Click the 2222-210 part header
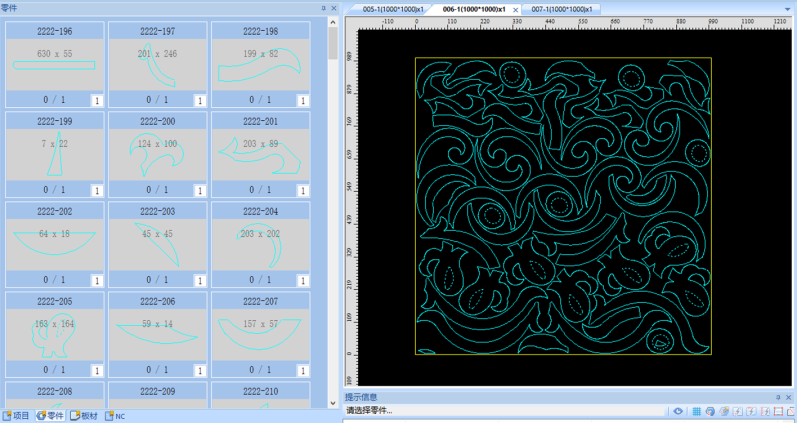Screen dimensions: 797x423 (261, 391)
